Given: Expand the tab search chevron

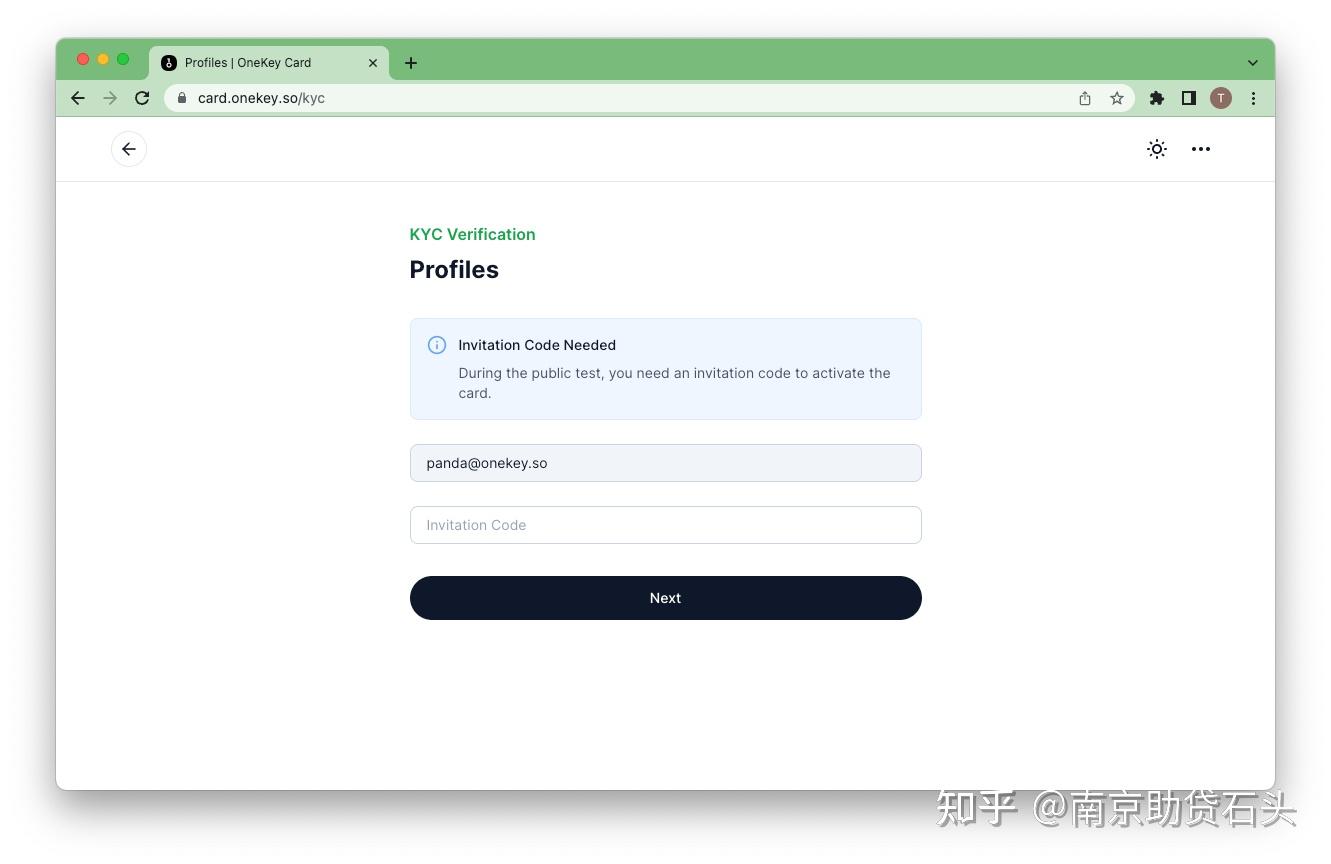Looking at the screenshot, I should click(x=1253, y=63).
